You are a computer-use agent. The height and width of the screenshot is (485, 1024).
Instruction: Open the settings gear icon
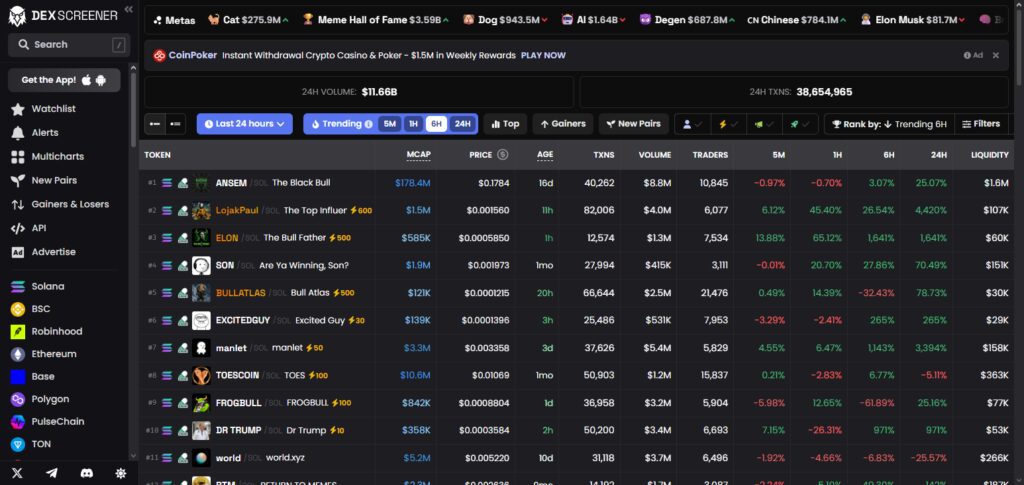pyautogui.click(x=121, y=473)
